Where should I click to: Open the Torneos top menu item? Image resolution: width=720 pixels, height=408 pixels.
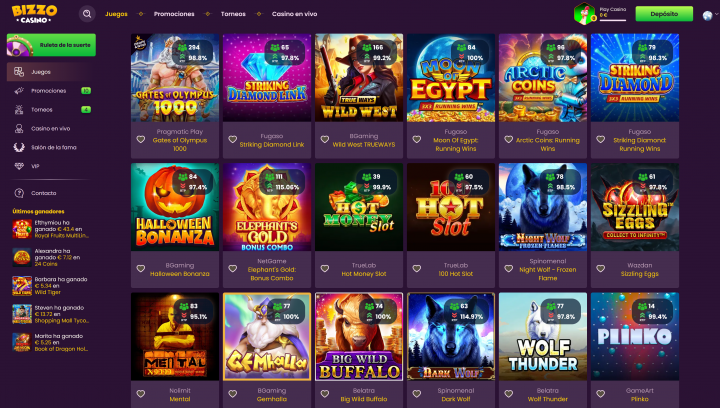(x=233, y=14)
